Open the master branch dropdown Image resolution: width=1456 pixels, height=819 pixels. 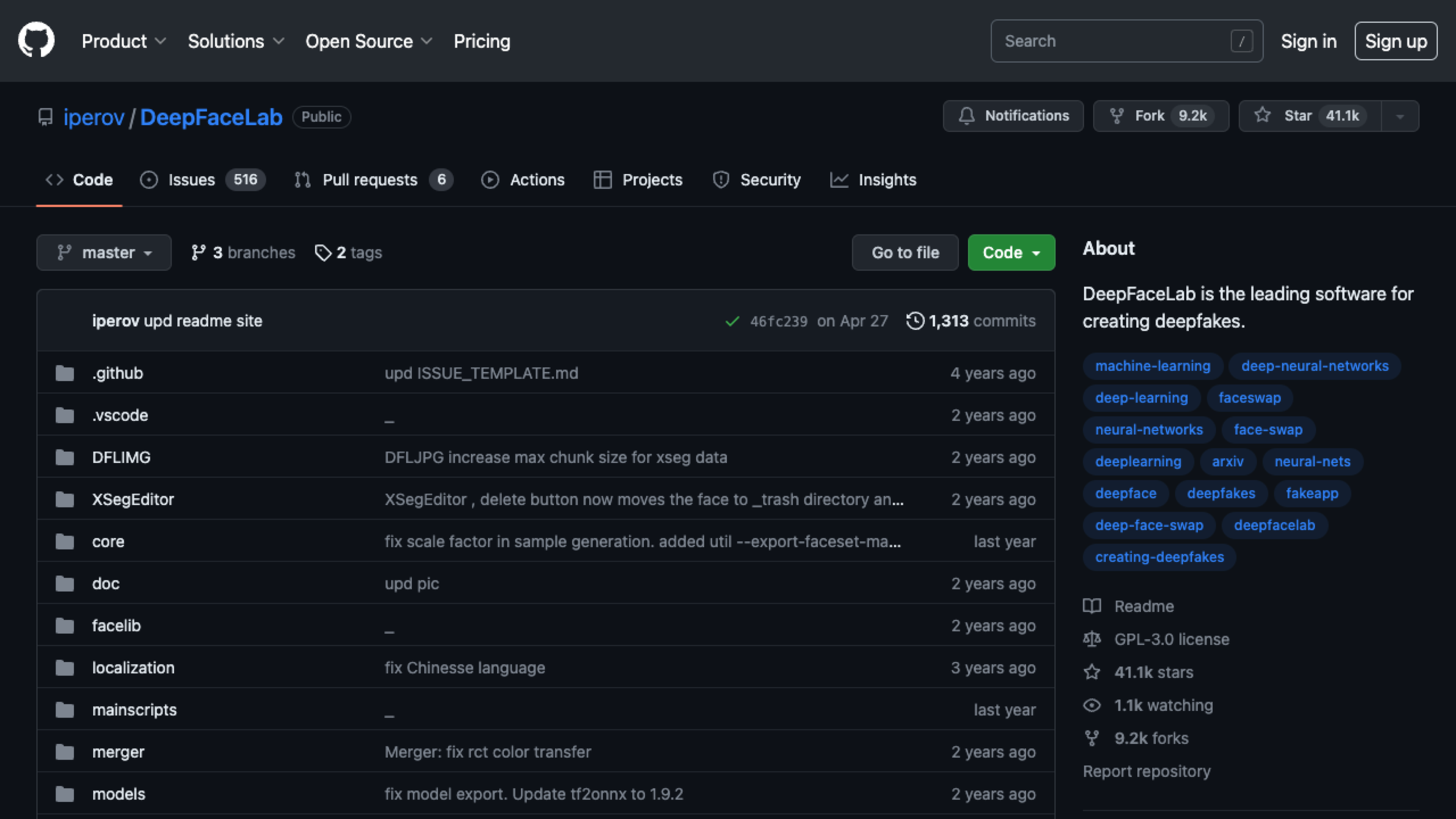point(104,253)
